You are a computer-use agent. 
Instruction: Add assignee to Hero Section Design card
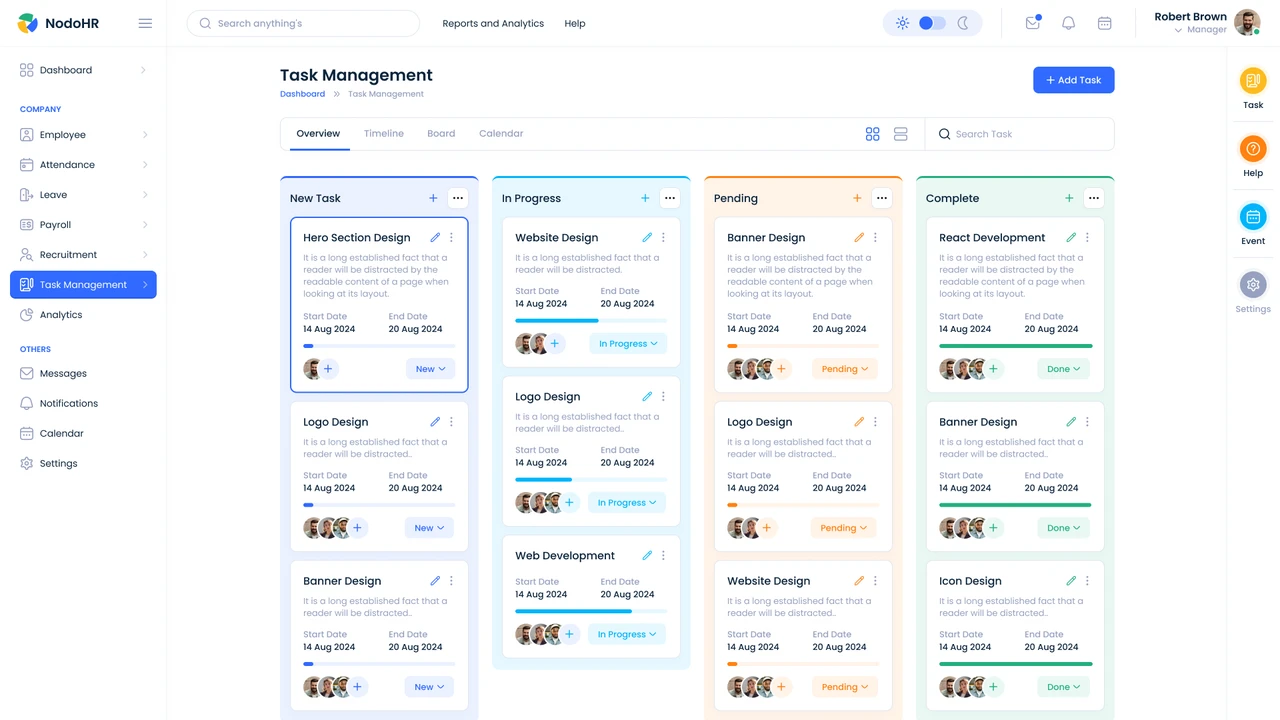pos(328,369)
